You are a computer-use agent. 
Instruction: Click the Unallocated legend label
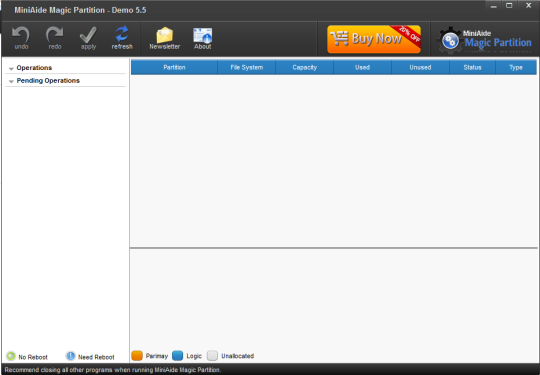pyautogui.click(x=238, y=356)
